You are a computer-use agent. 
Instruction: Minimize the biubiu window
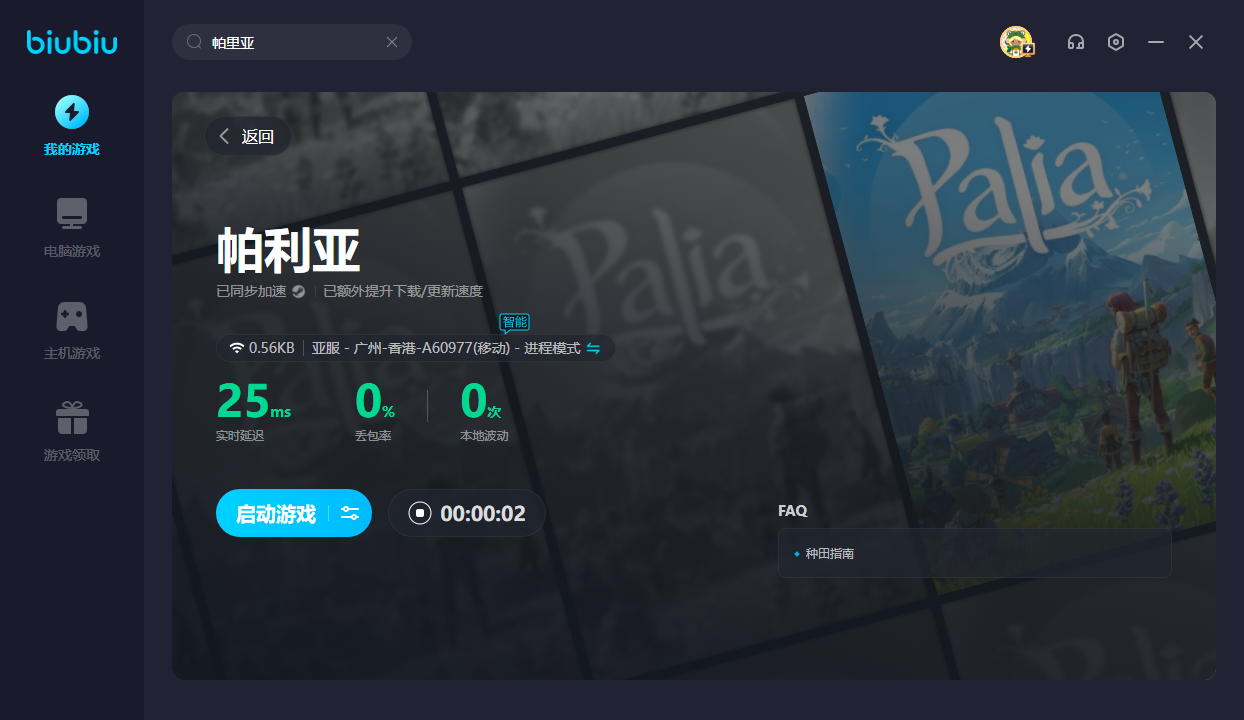1156,42
